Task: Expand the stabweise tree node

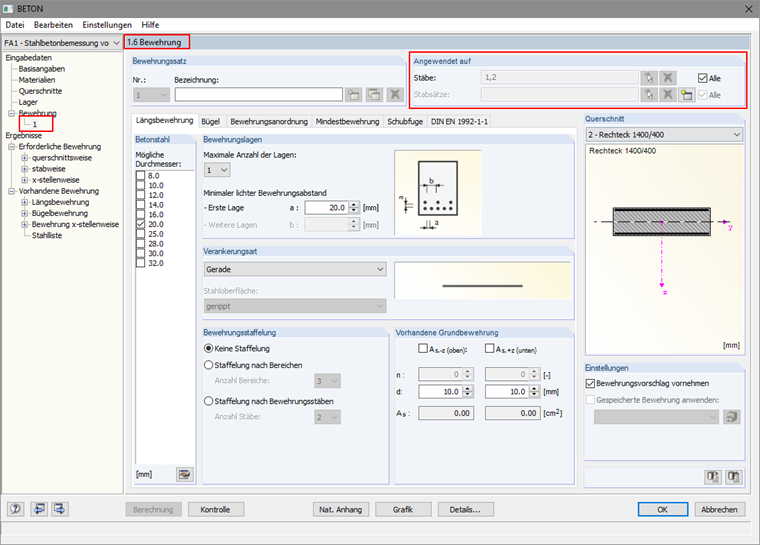Action: (24, 169)
